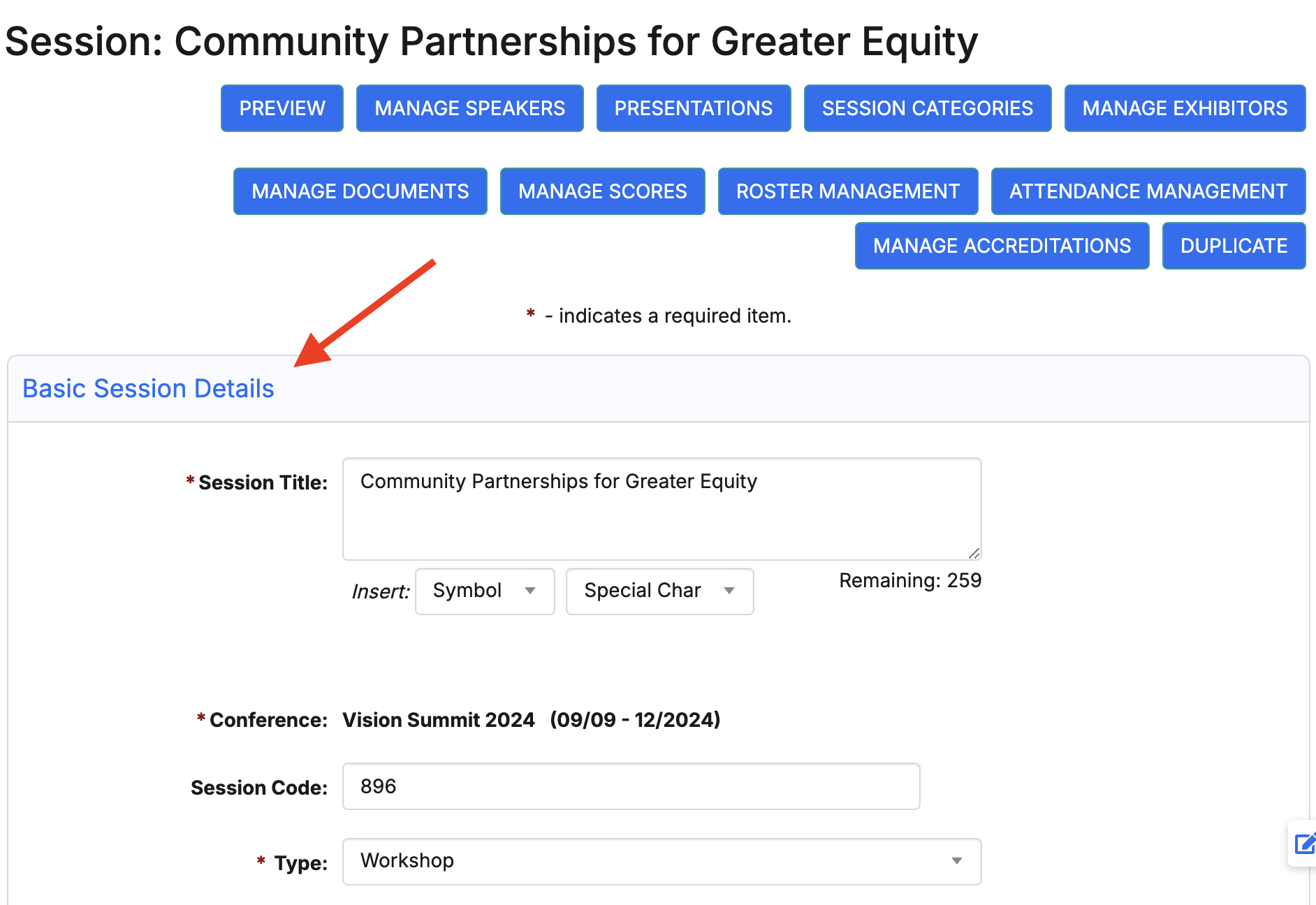The height and width of the screenshot is (905, 1316).
Task: Click the Preview button
Action: 282,108
